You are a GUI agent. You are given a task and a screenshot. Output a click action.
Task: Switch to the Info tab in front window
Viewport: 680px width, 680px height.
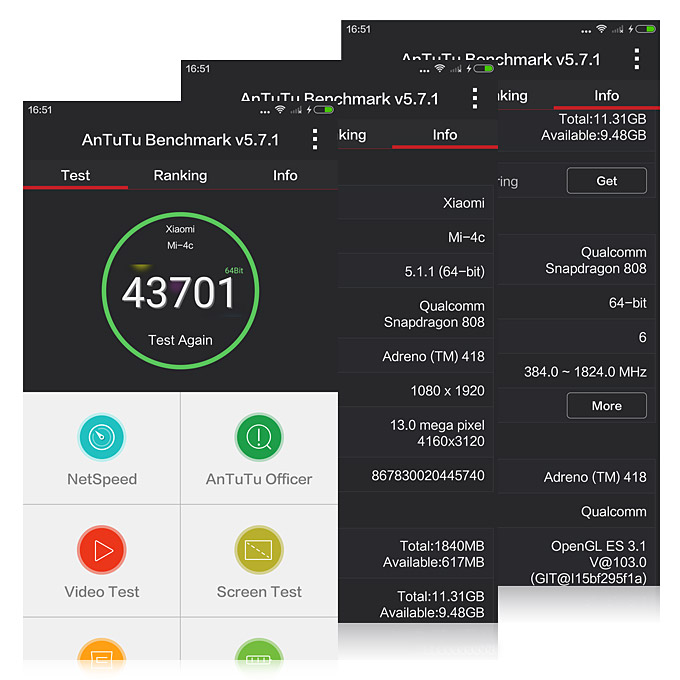[x=285, y=176]
